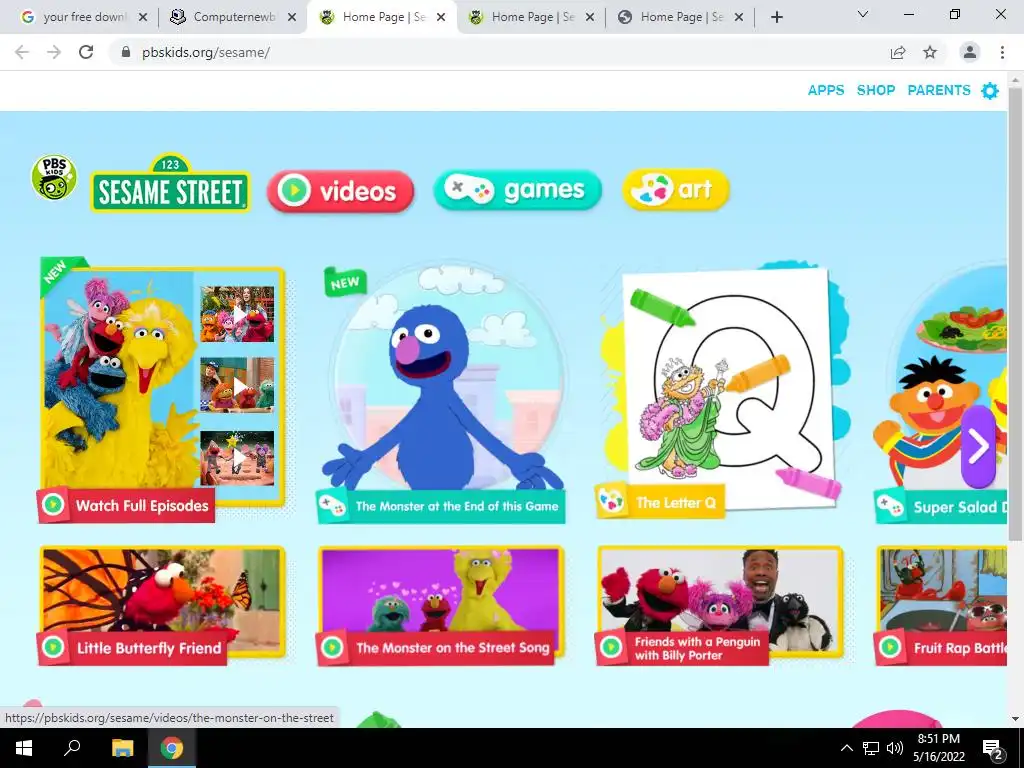The image size is (1024, 768).
Task: Click the Sesame Street logo
Action: point(170,184)
